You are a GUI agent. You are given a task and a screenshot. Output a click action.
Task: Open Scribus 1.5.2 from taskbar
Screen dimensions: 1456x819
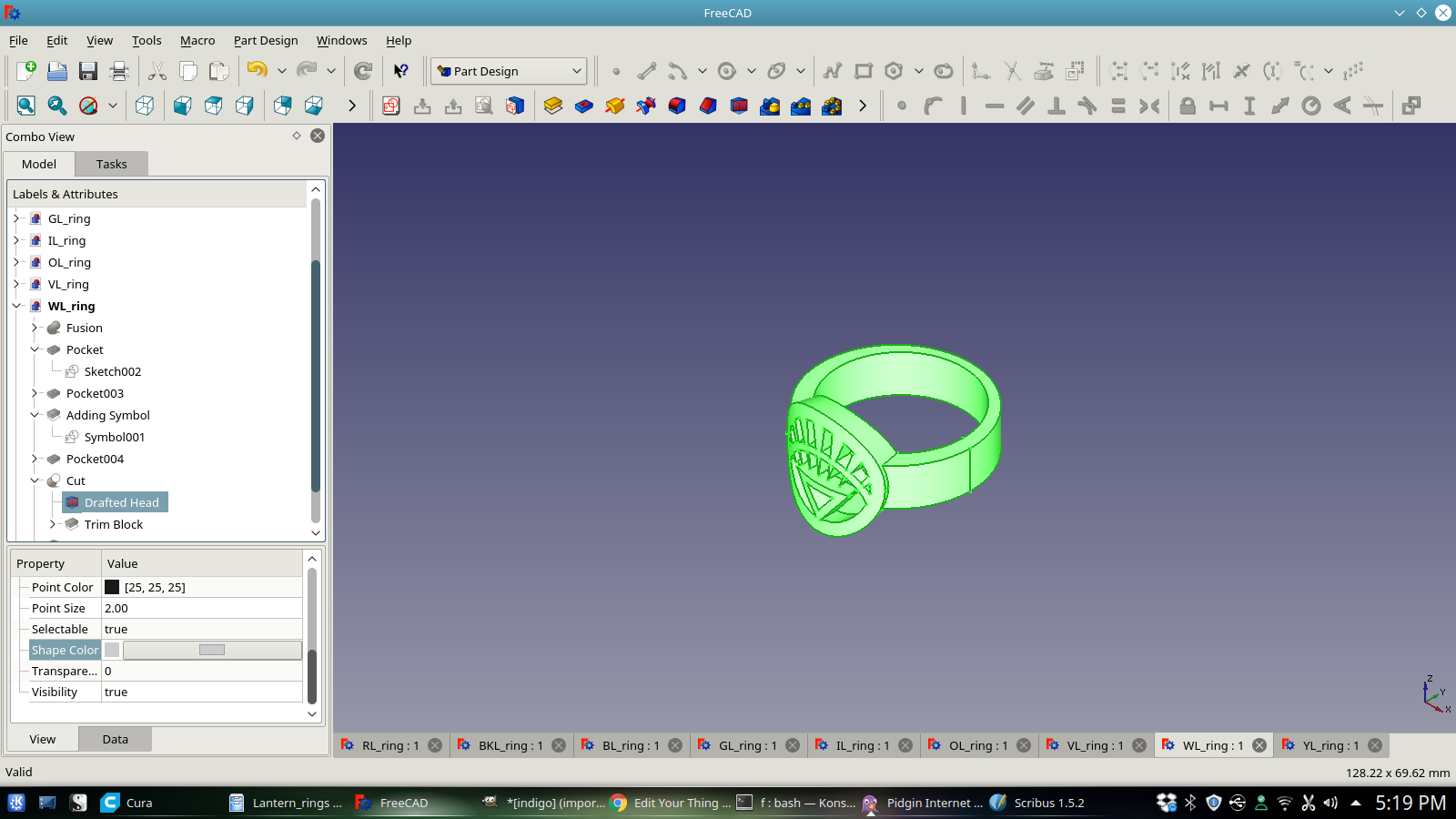coord(1037,803)
